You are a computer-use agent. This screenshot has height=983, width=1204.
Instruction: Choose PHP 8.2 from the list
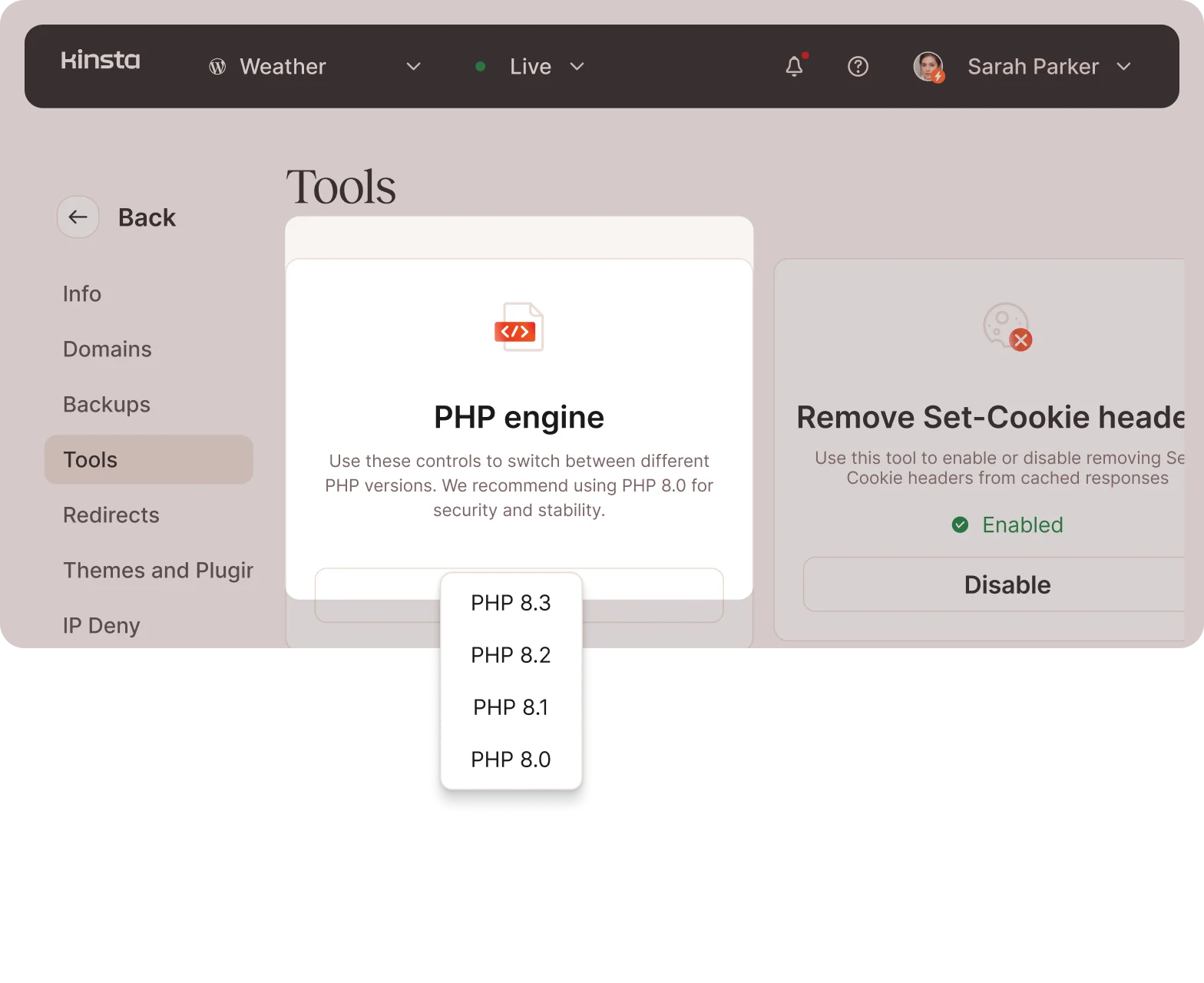point(511,655)
